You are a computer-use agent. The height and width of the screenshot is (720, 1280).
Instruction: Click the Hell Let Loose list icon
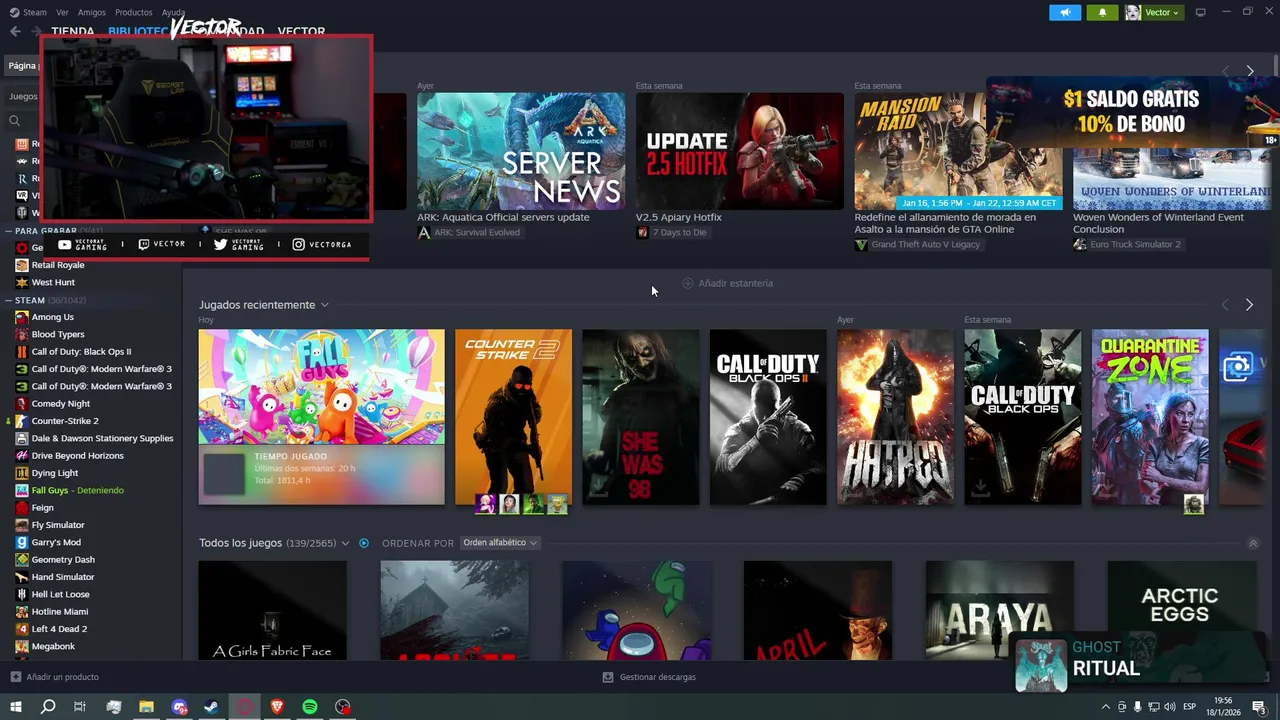22,594
